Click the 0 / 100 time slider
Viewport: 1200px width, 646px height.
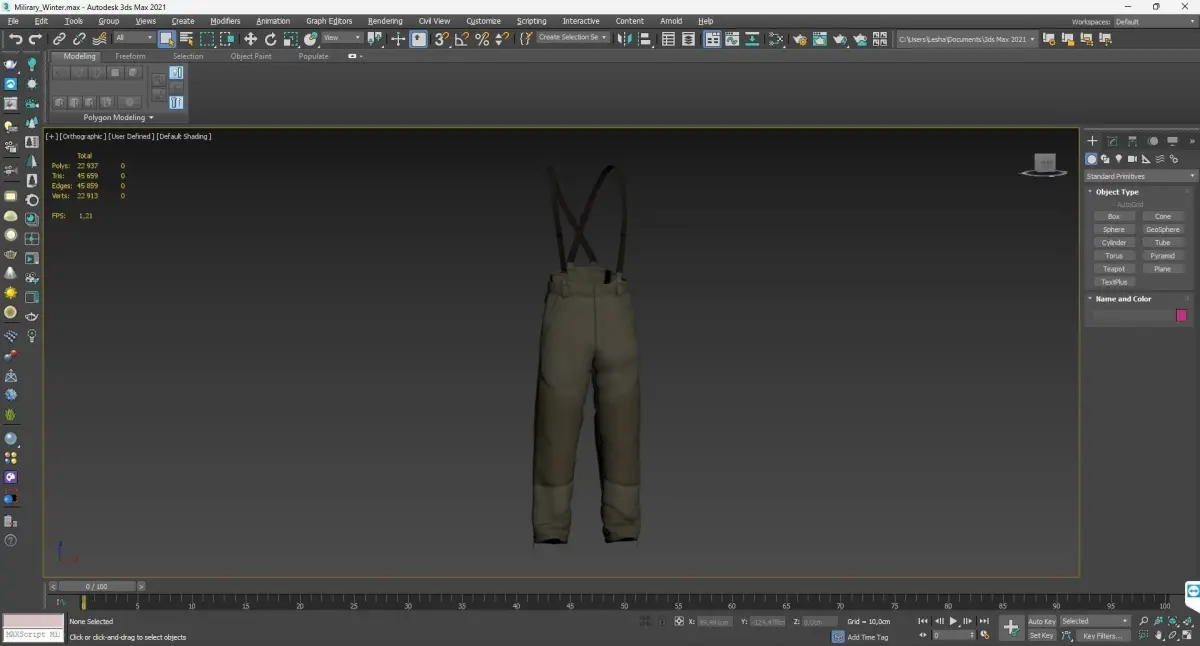[97, 586]
